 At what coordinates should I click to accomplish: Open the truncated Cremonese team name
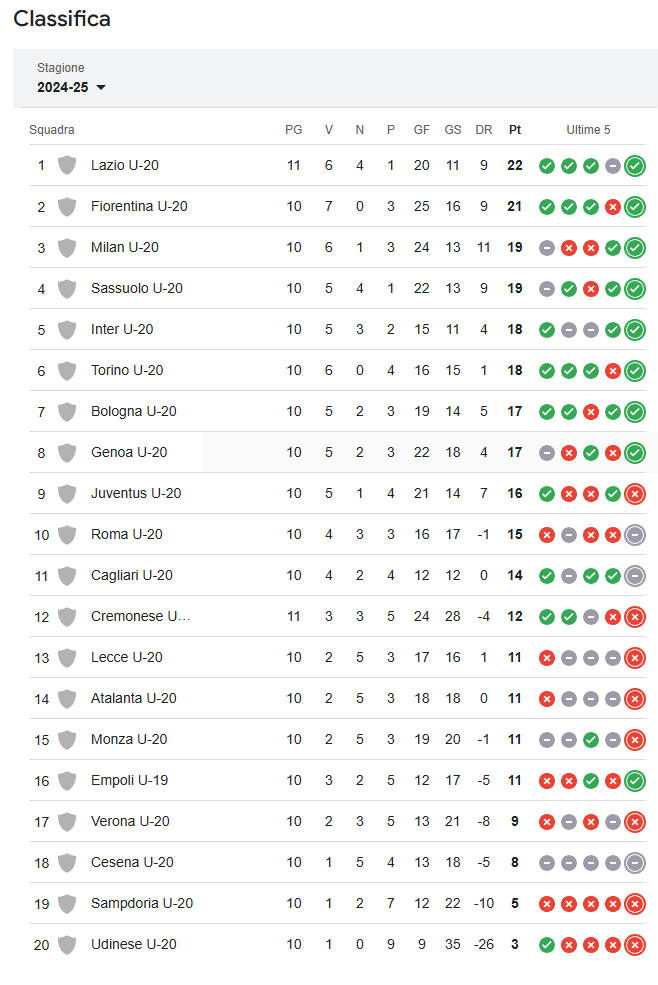pos(140,616)
